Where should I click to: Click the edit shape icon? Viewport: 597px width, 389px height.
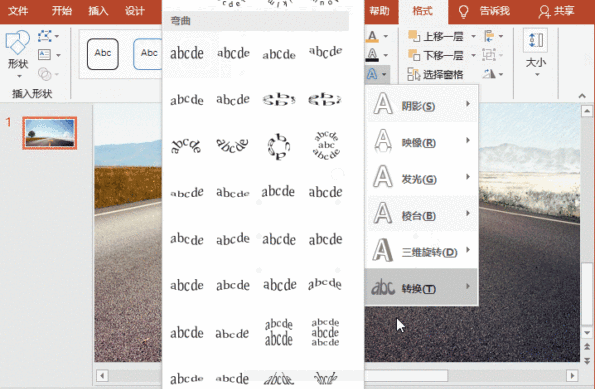pos(45,36)
